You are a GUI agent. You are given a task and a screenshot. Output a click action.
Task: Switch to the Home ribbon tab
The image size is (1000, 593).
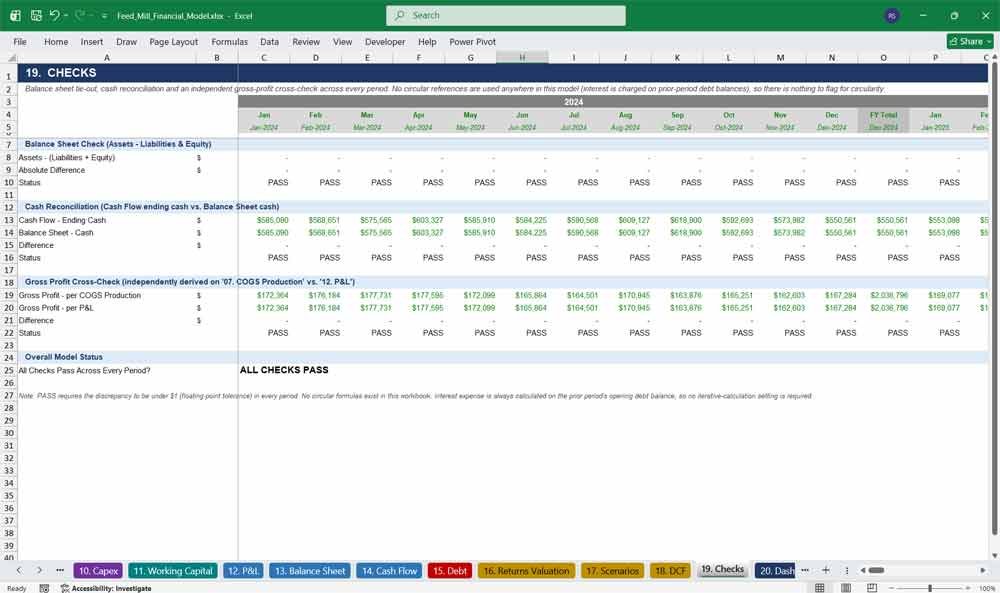(56, 41)
